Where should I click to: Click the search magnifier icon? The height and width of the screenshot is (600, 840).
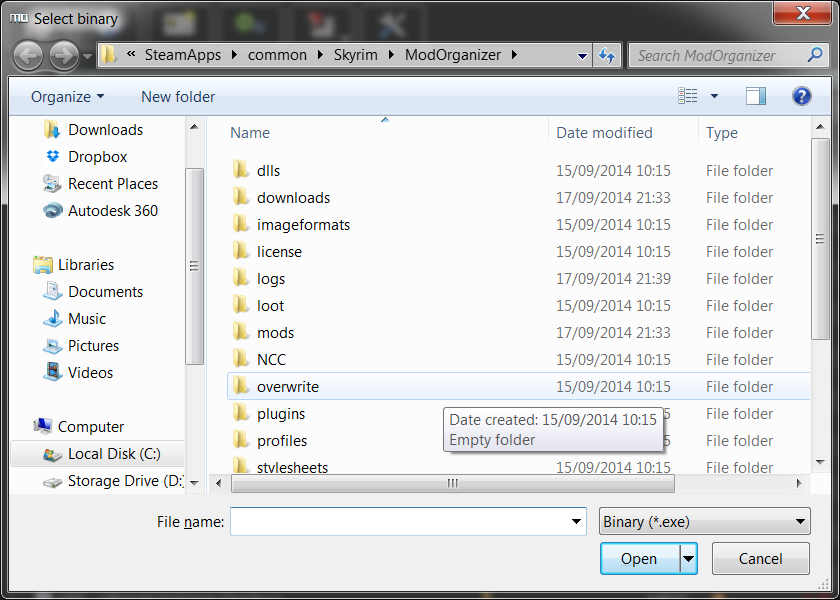tap(815, 55)
